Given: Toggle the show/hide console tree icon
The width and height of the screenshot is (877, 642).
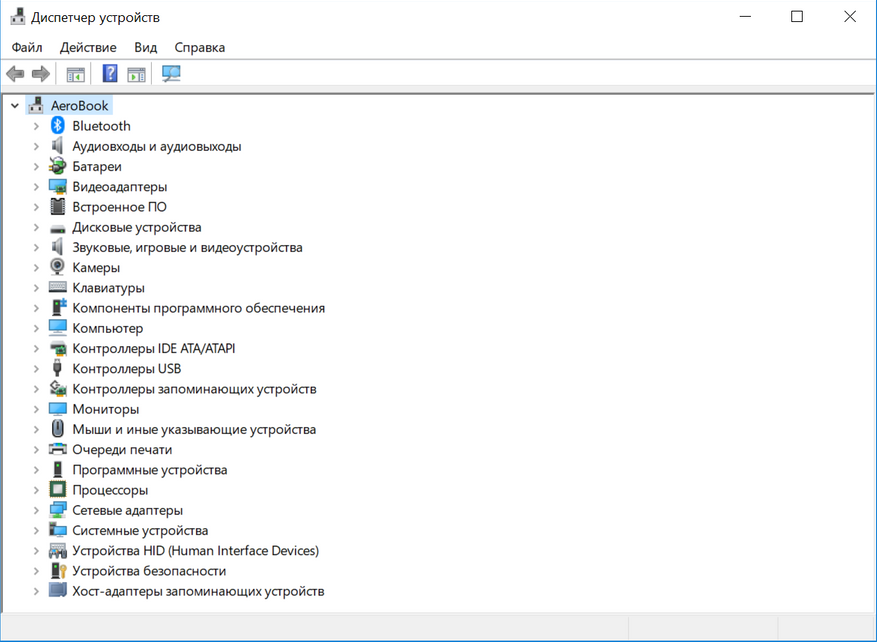Looking at the screenshot, I should 75,74.
